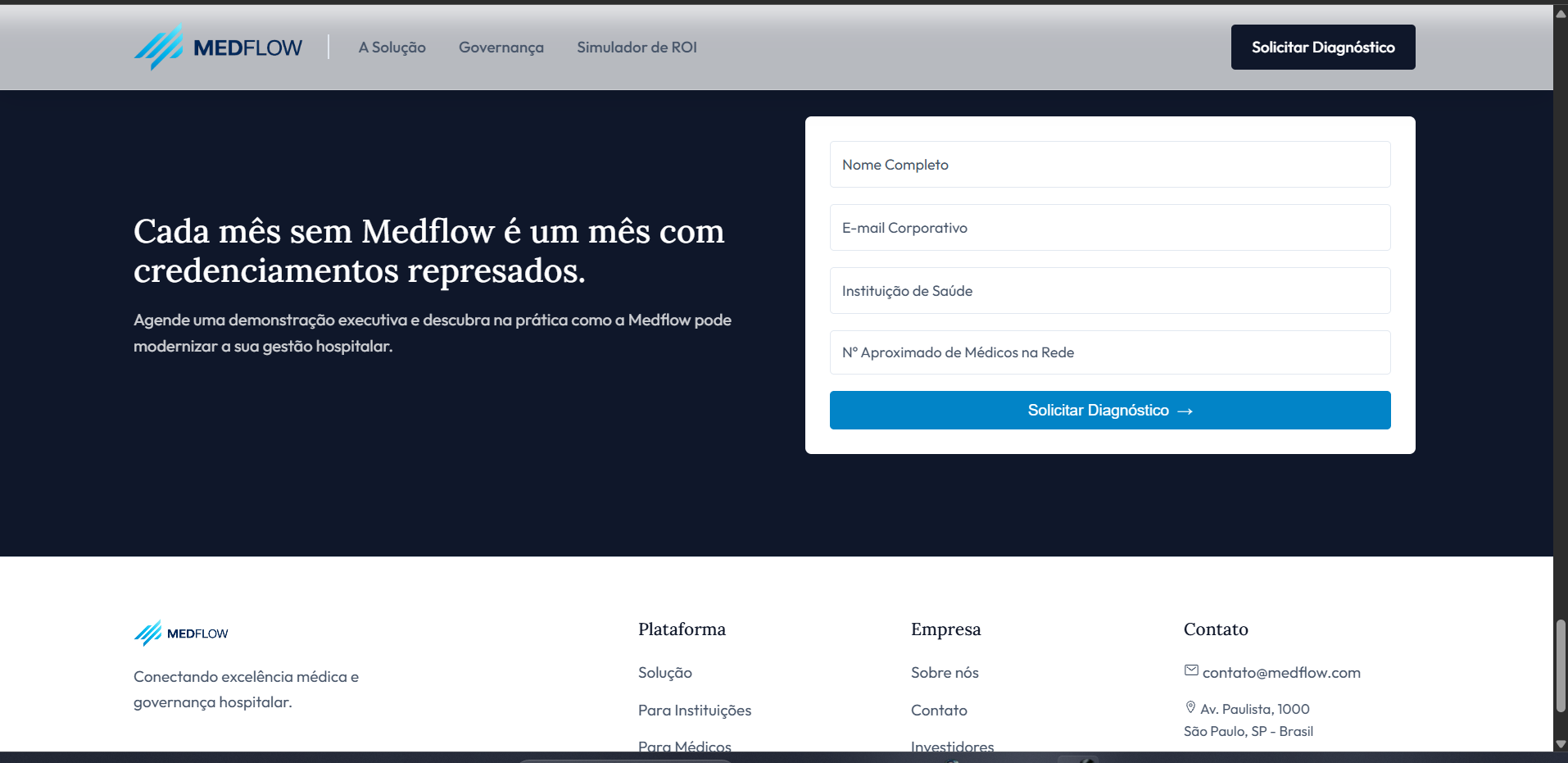Click the São Paulo, SP - Brasil text
The image size is (1568, 763).
point(1249,731)
